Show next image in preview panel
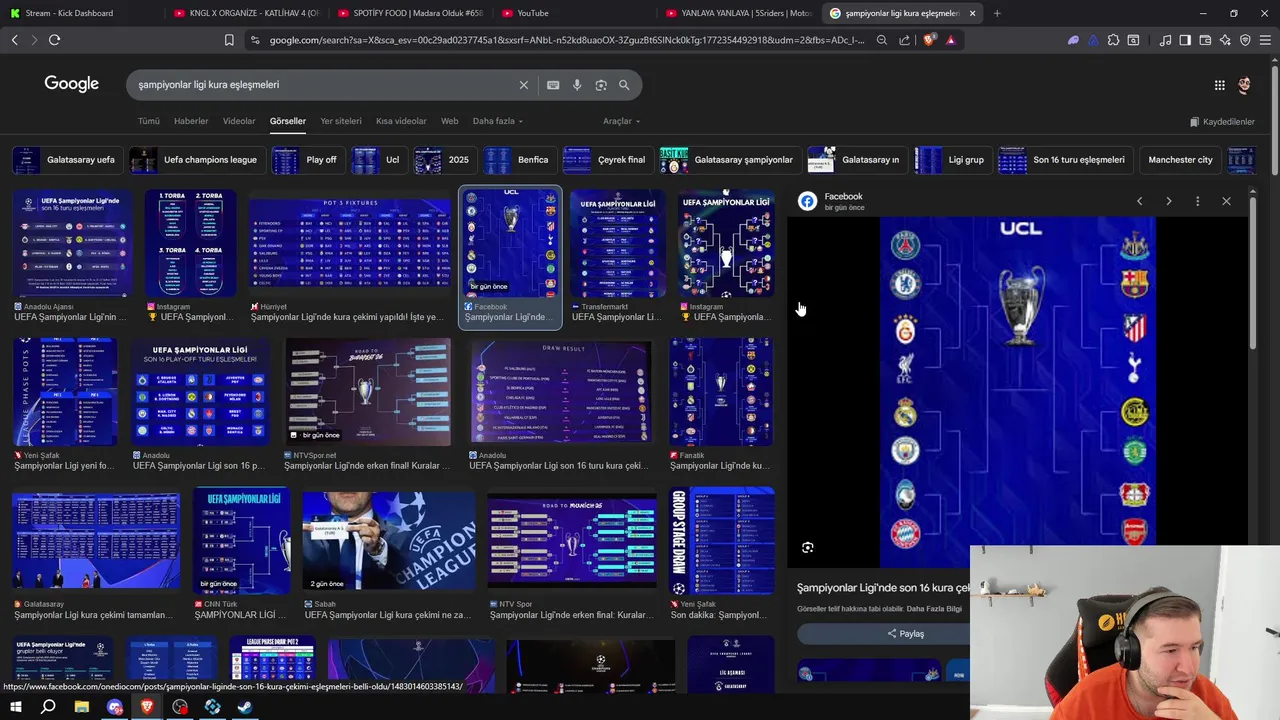 pos(1168,201)
